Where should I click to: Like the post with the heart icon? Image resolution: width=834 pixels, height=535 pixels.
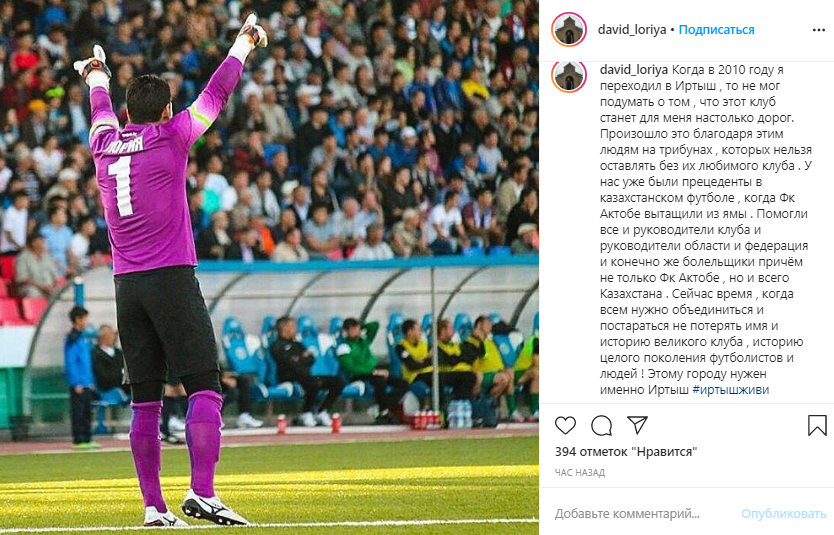coord(565,425)
